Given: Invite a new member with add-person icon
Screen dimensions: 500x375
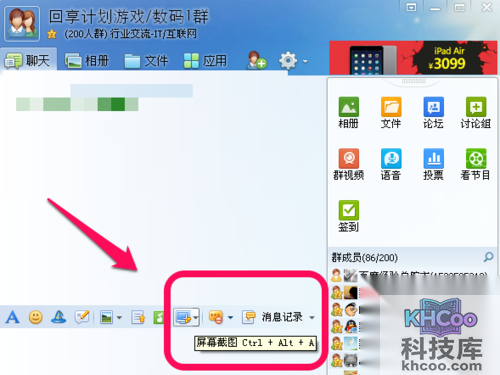Looking at the screenshot, I should click(x=257, y=60).
